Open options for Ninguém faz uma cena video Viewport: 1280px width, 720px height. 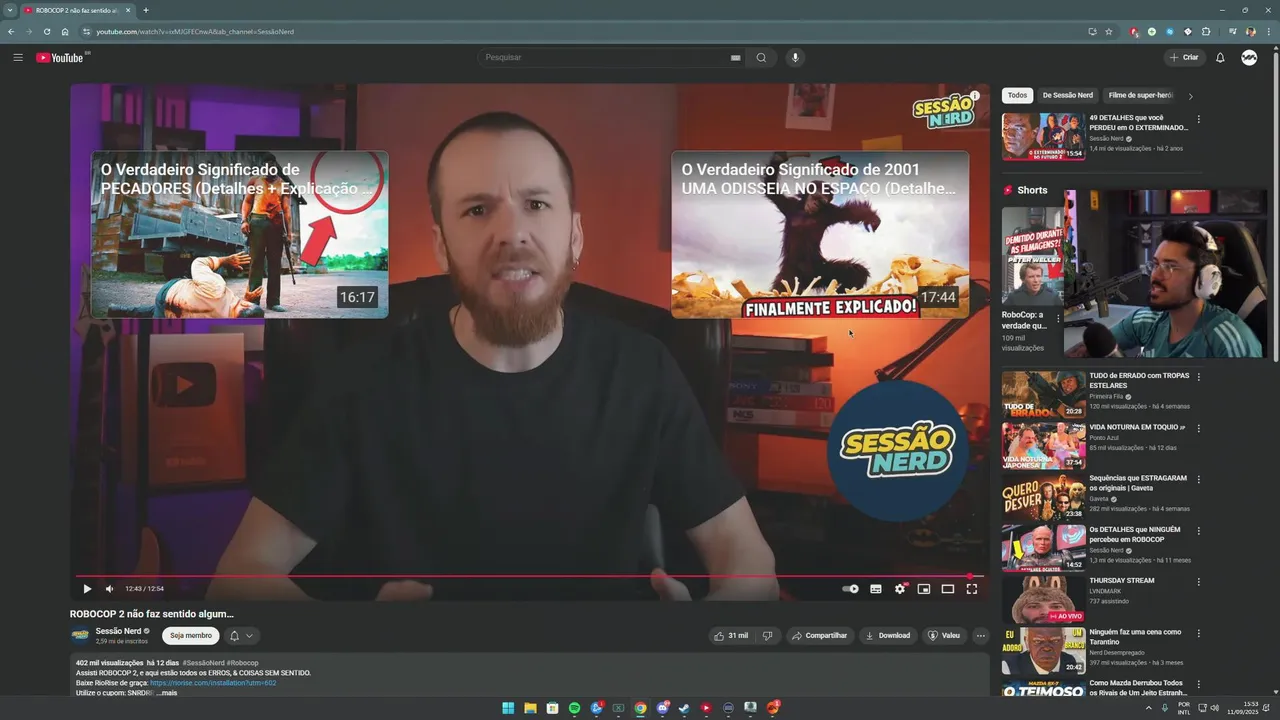[x=1198, y=633]
